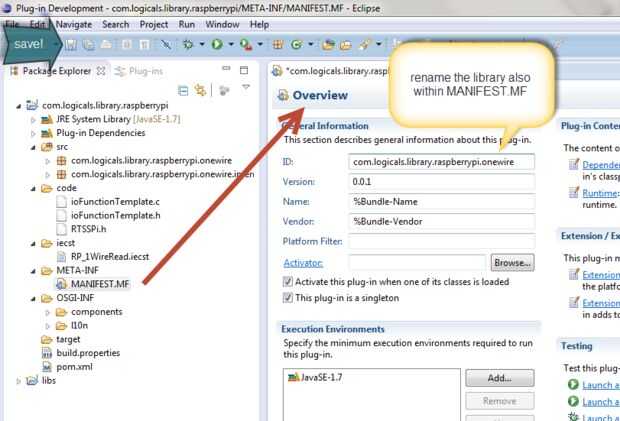Collapse the code folder
The height and width of the screenshot is (421, 620).
33,189
